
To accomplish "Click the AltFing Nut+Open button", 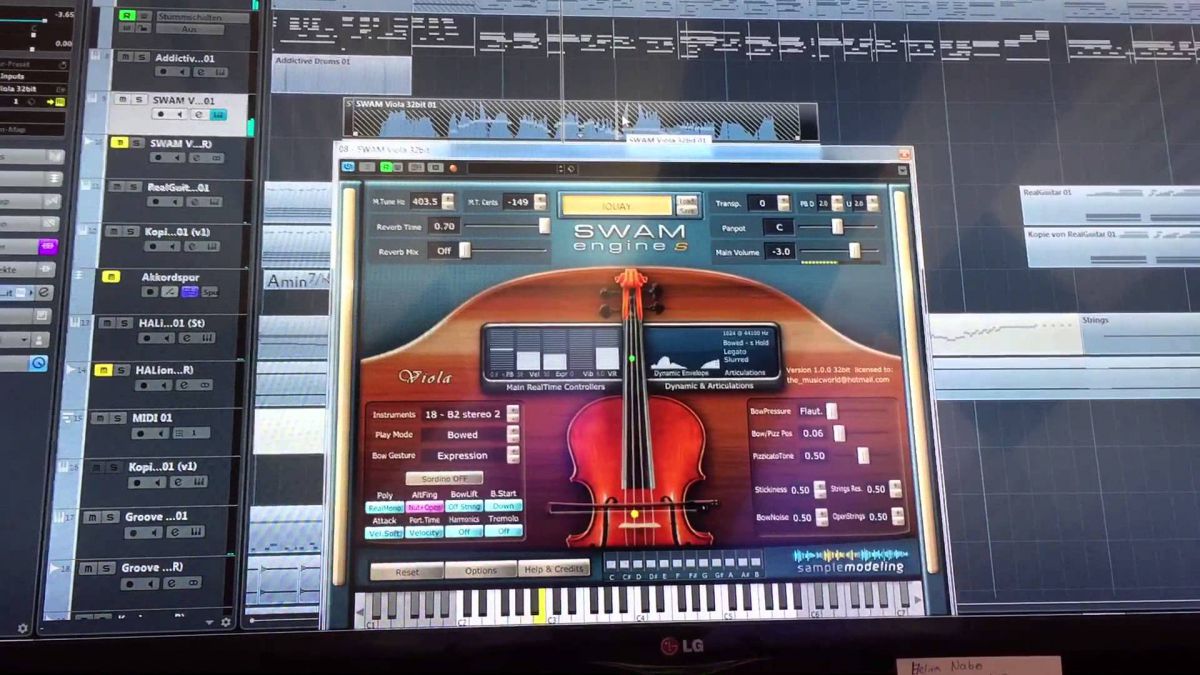I will 424,507.
